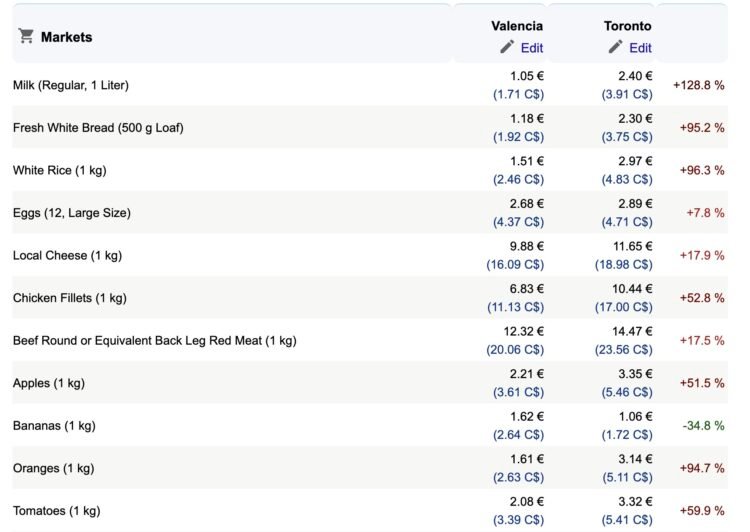This screenshot has width=750, height=532.
Task: Click the pencil icon under Toronto
Action: pos(616,47)
